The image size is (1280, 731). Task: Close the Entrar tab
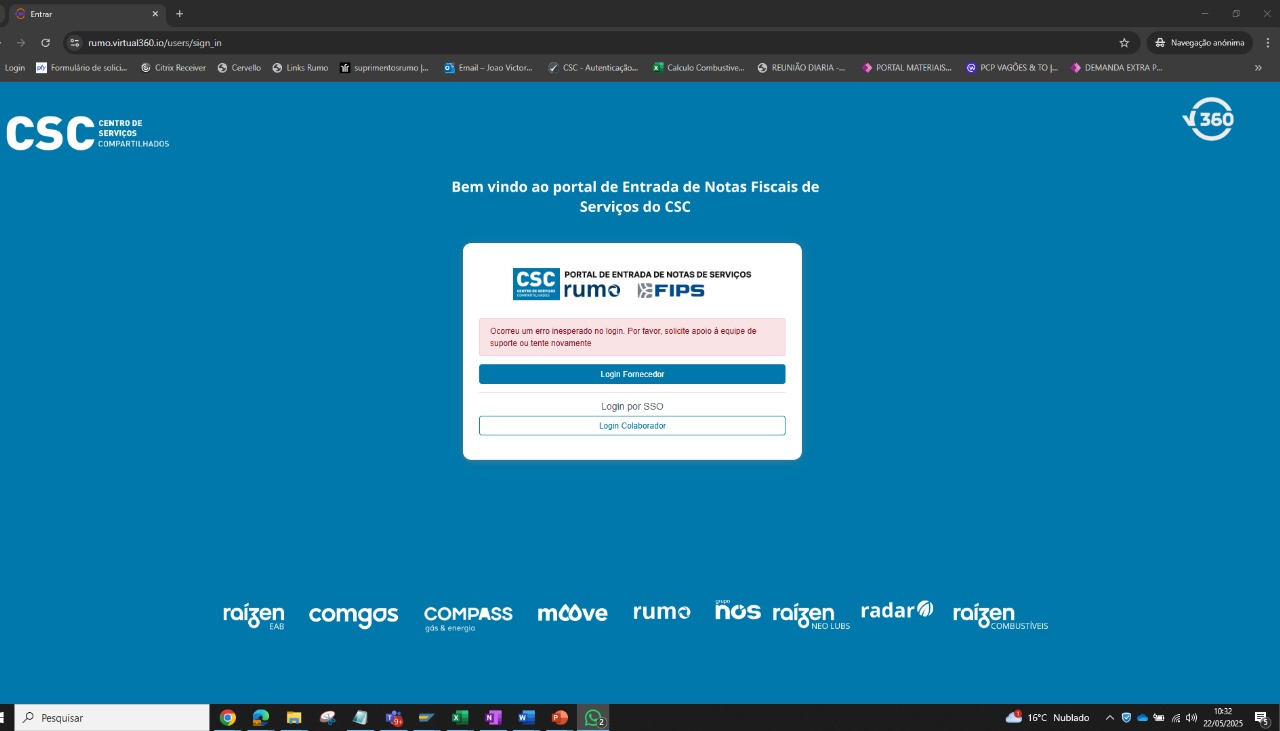pos(155,14)
